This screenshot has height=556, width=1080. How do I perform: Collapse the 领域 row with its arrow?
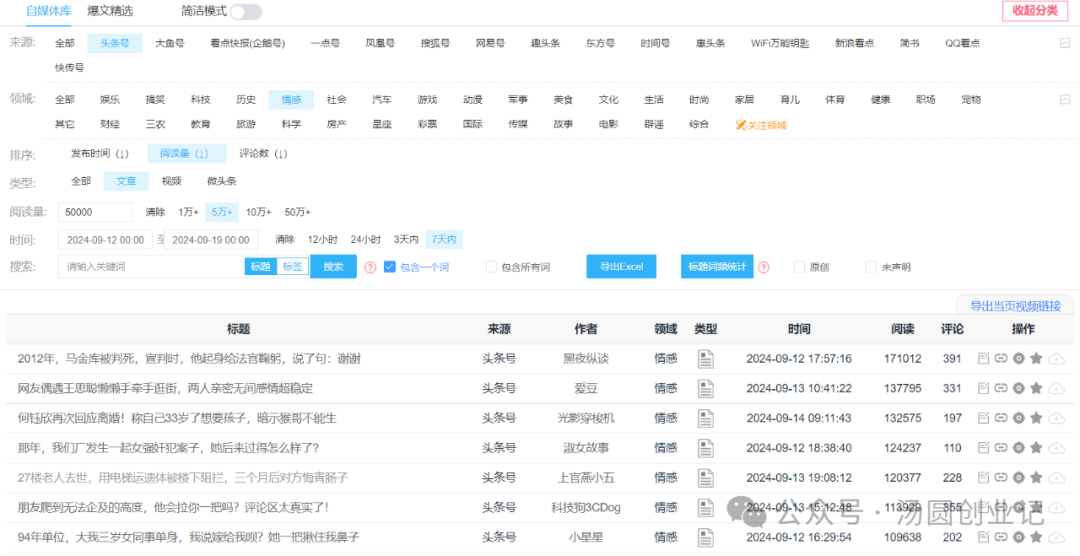coord(1065,99)
